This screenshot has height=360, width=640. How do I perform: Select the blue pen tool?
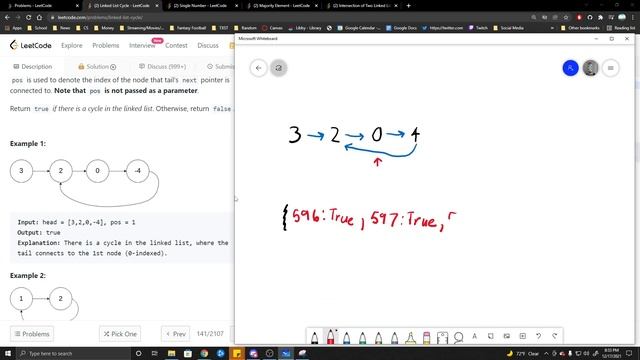(x=347, y=338)
